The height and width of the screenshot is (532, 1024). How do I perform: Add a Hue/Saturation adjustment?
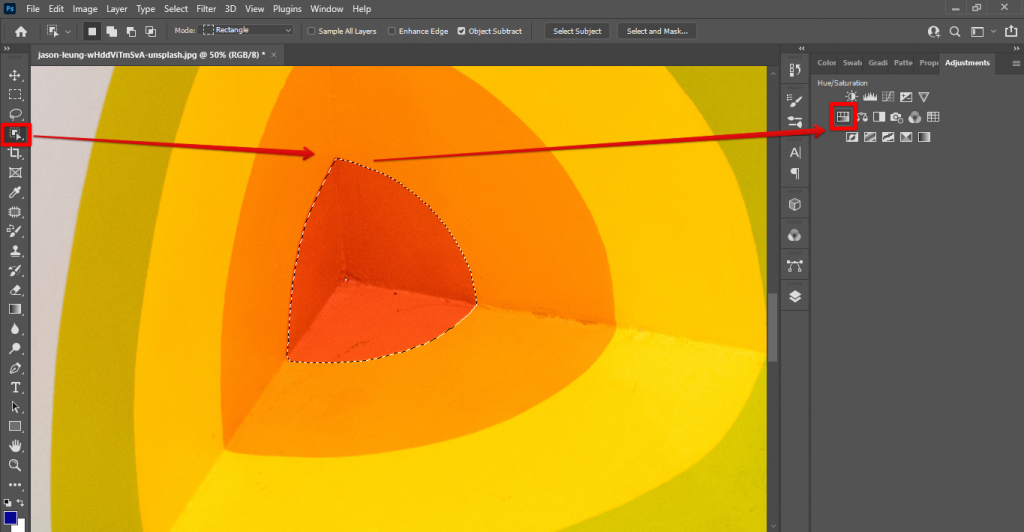point(842,117)
